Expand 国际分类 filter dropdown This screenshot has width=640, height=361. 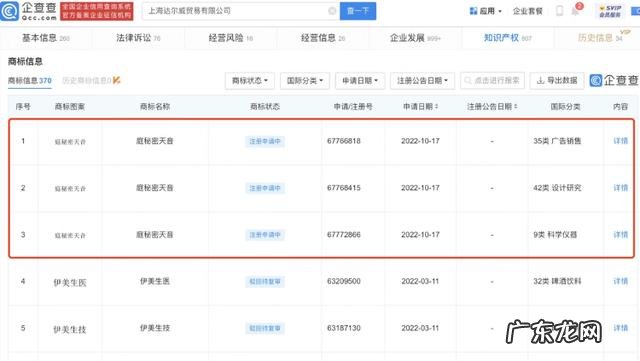(x=305, y=81)
